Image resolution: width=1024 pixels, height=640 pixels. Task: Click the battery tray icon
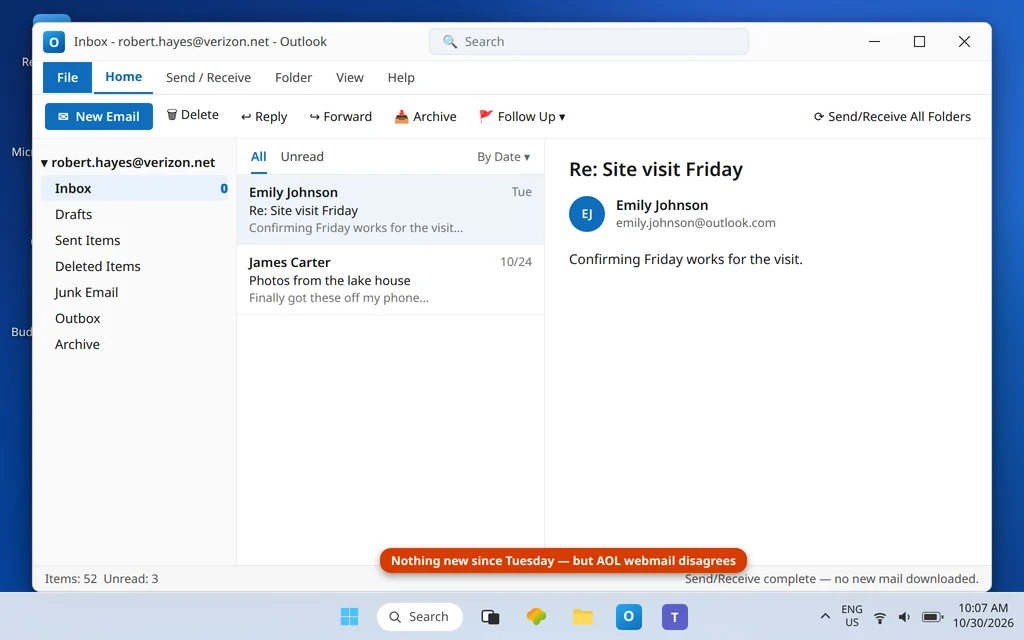[x=933, y=617]
